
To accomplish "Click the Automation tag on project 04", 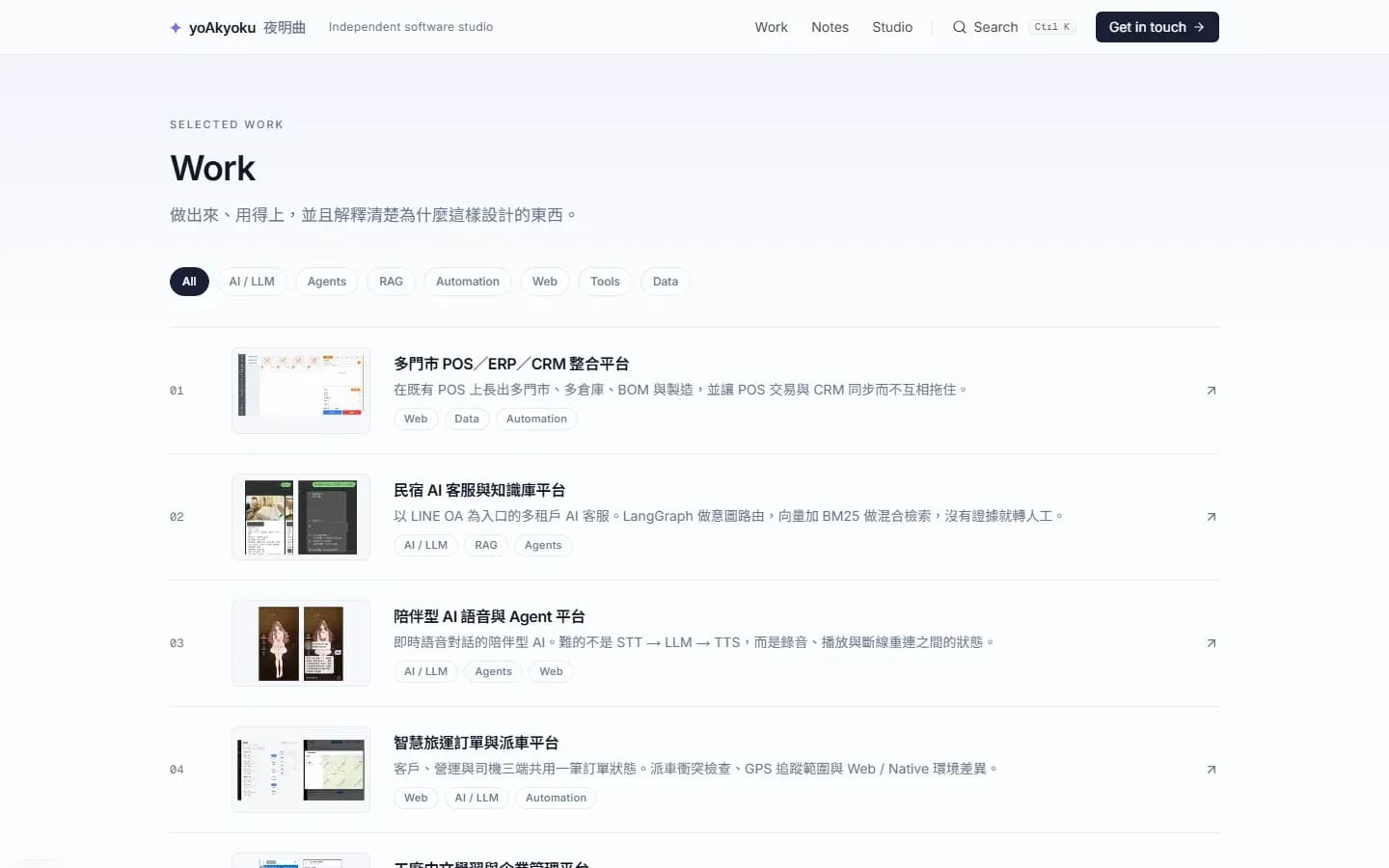I will (x=556, y=798).
